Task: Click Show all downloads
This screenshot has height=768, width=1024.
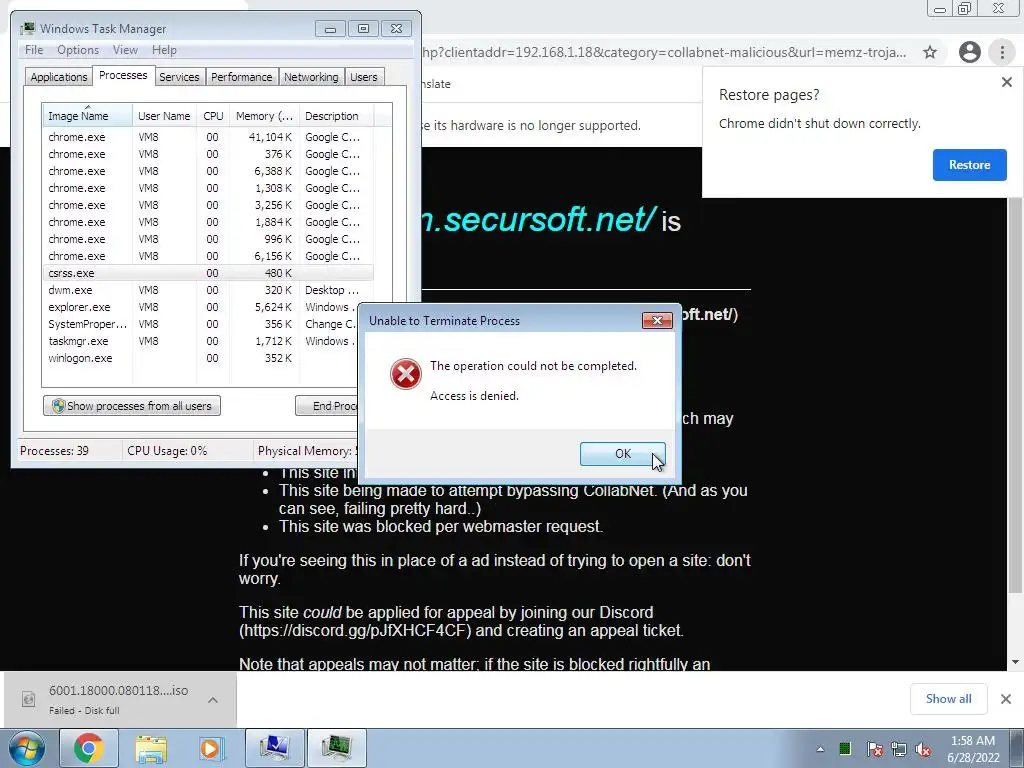Action: (948, 699)
